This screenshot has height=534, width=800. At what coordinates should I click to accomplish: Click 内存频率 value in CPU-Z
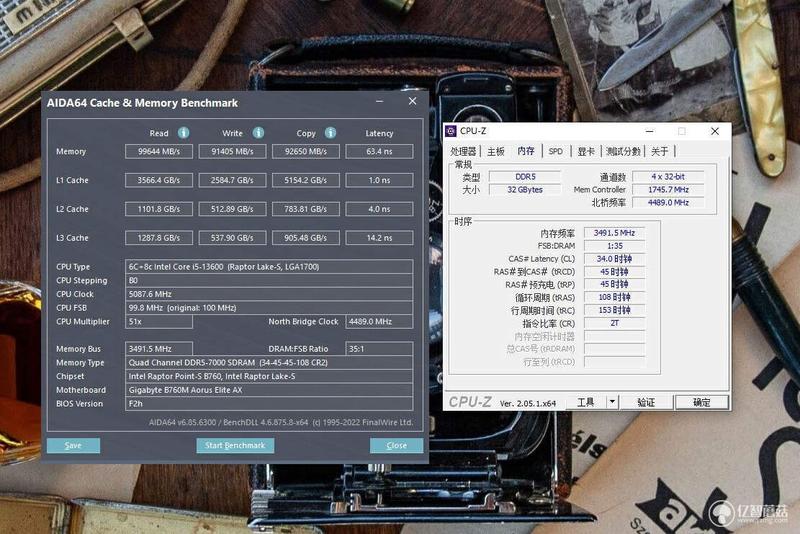click(x=614, y=233)
